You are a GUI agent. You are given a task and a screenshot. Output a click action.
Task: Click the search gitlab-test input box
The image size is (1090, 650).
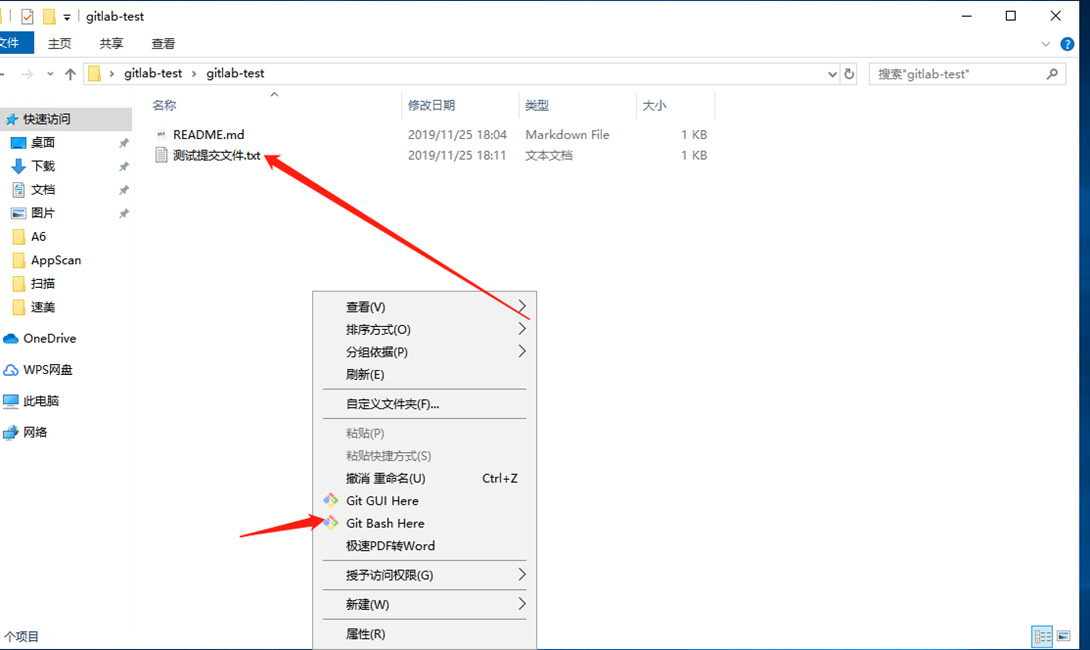[955, 74]
